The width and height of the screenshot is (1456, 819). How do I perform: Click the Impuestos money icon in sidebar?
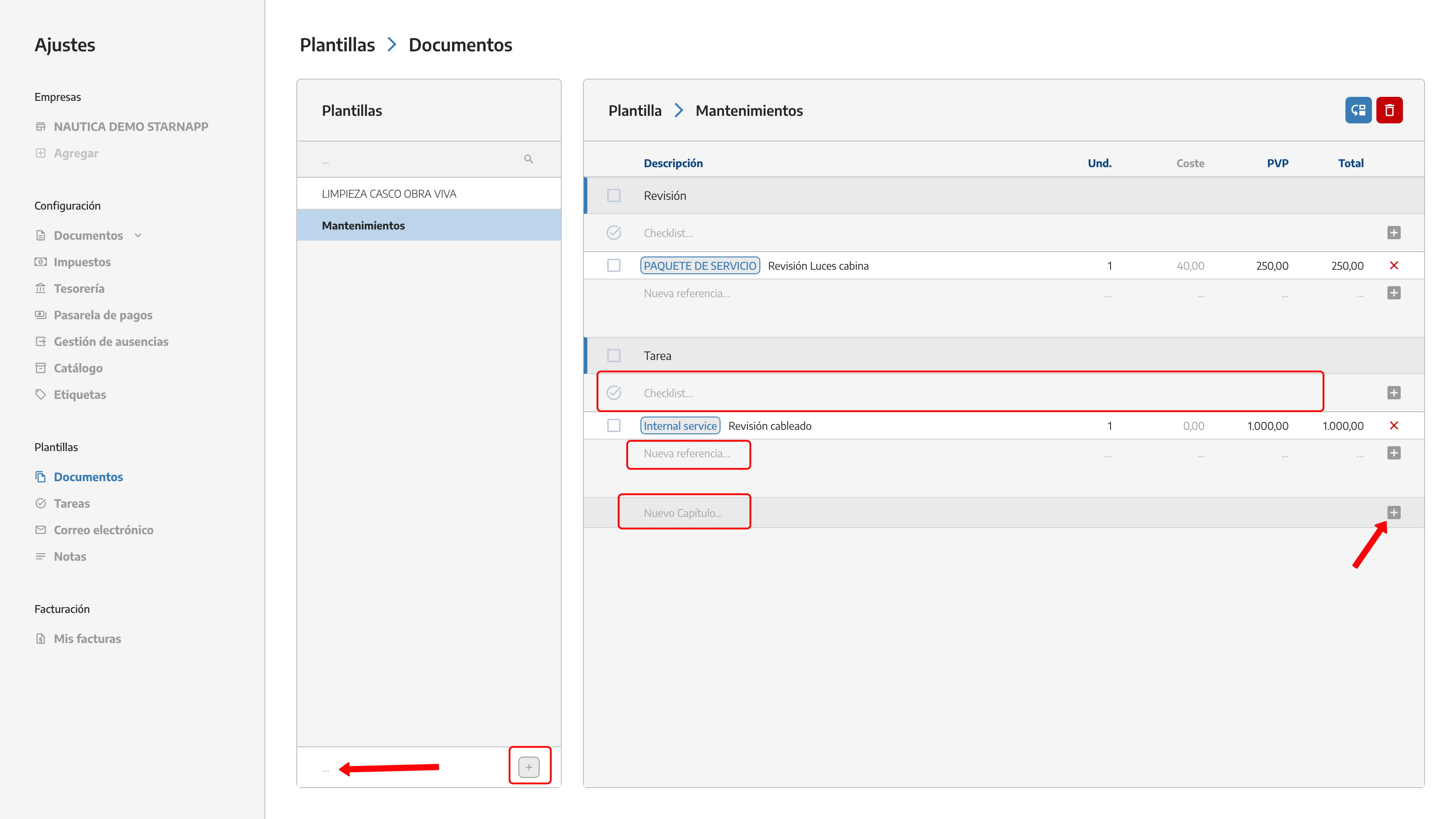pyautogui.click(x=41, y=262)
